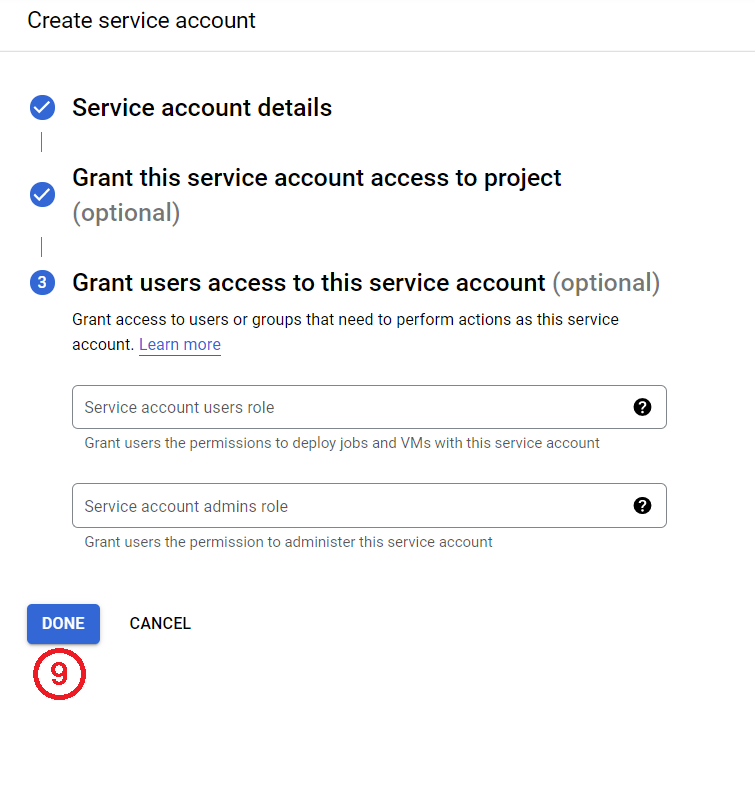Click the description about granting access to users or groups
Screen dimensions: 755x791
tap(345, 332)
